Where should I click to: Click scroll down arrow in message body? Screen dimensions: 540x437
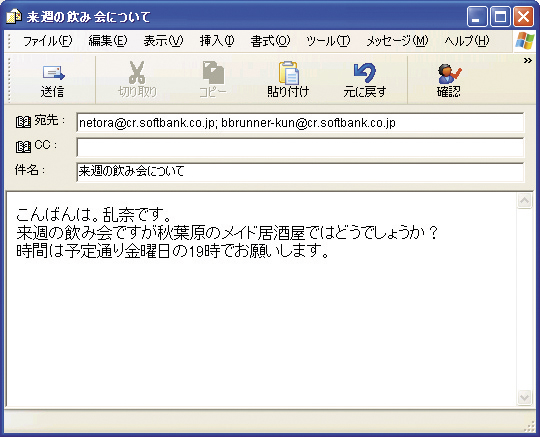tap(525, 397)
